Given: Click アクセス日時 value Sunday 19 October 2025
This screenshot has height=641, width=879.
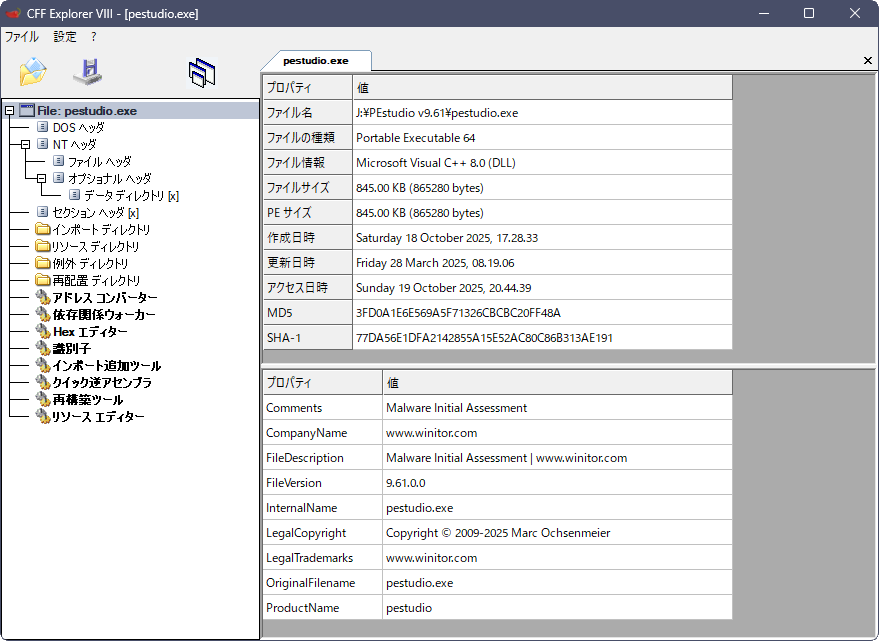Looking at the screenshot, I should pos(543,288).
